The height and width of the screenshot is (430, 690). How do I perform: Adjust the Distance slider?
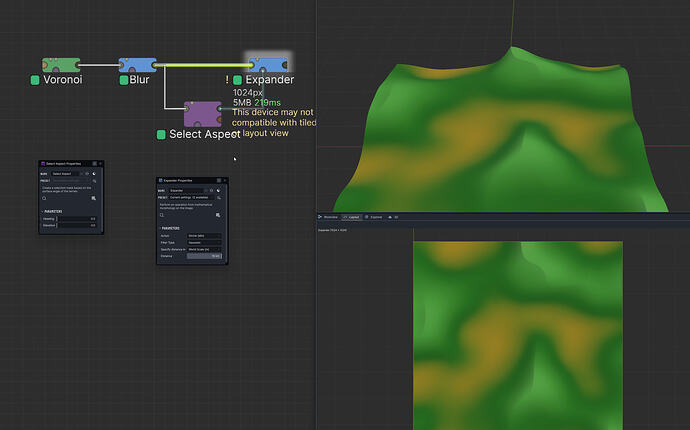[204, 256]
